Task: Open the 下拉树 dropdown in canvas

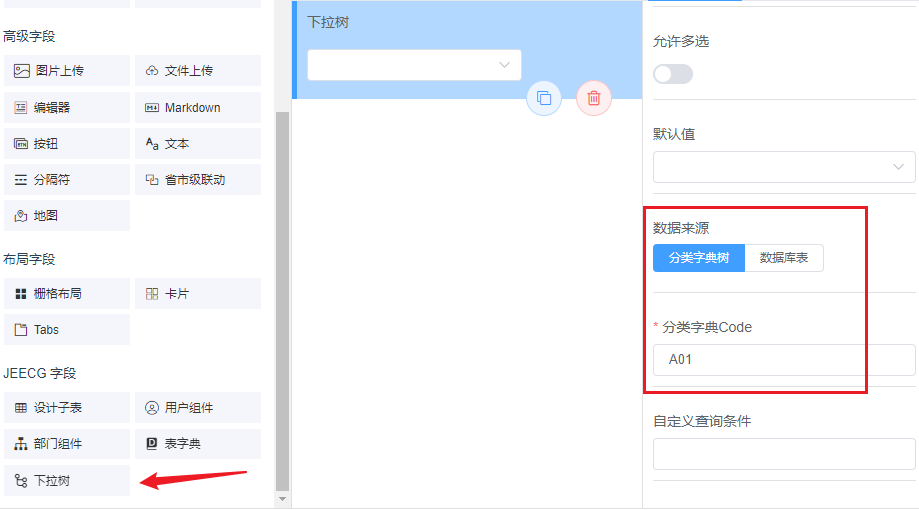Action: tap(414, 65)
